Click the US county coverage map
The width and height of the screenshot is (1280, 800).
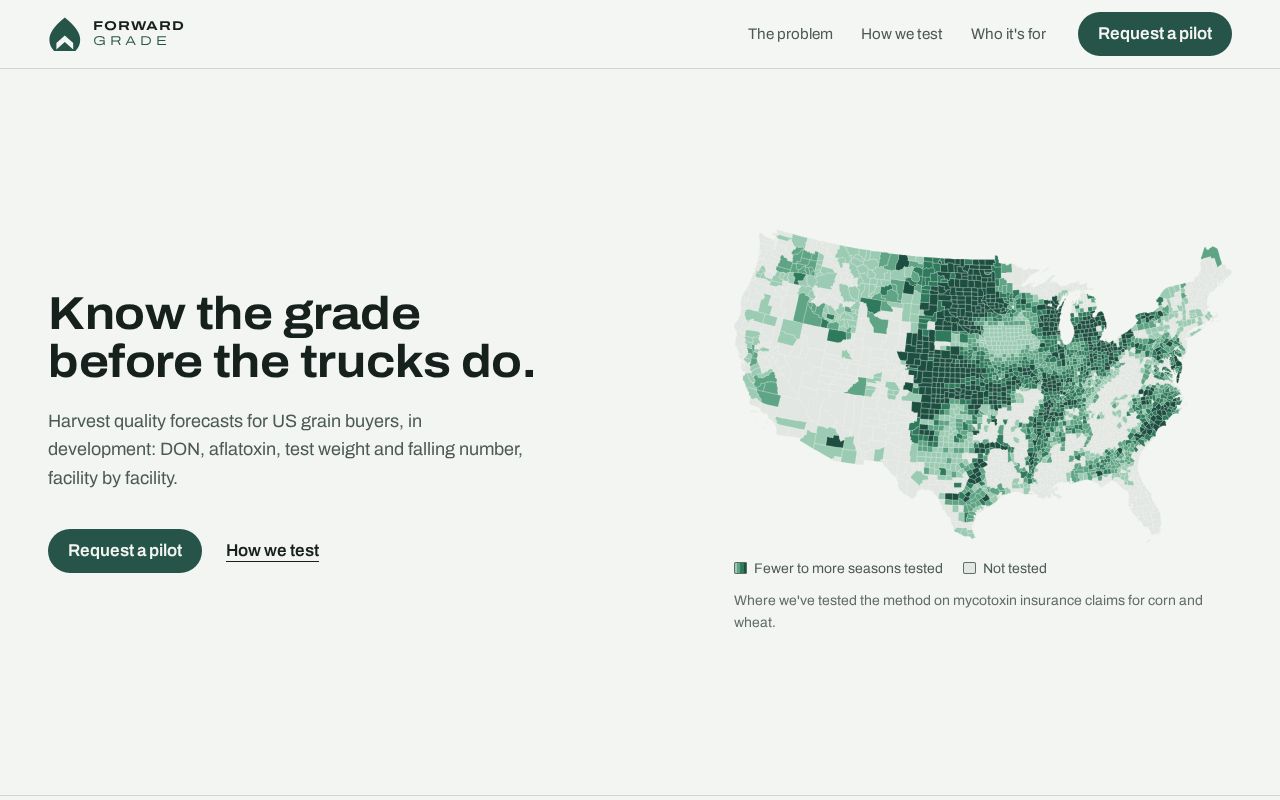(x=982, y=385)
